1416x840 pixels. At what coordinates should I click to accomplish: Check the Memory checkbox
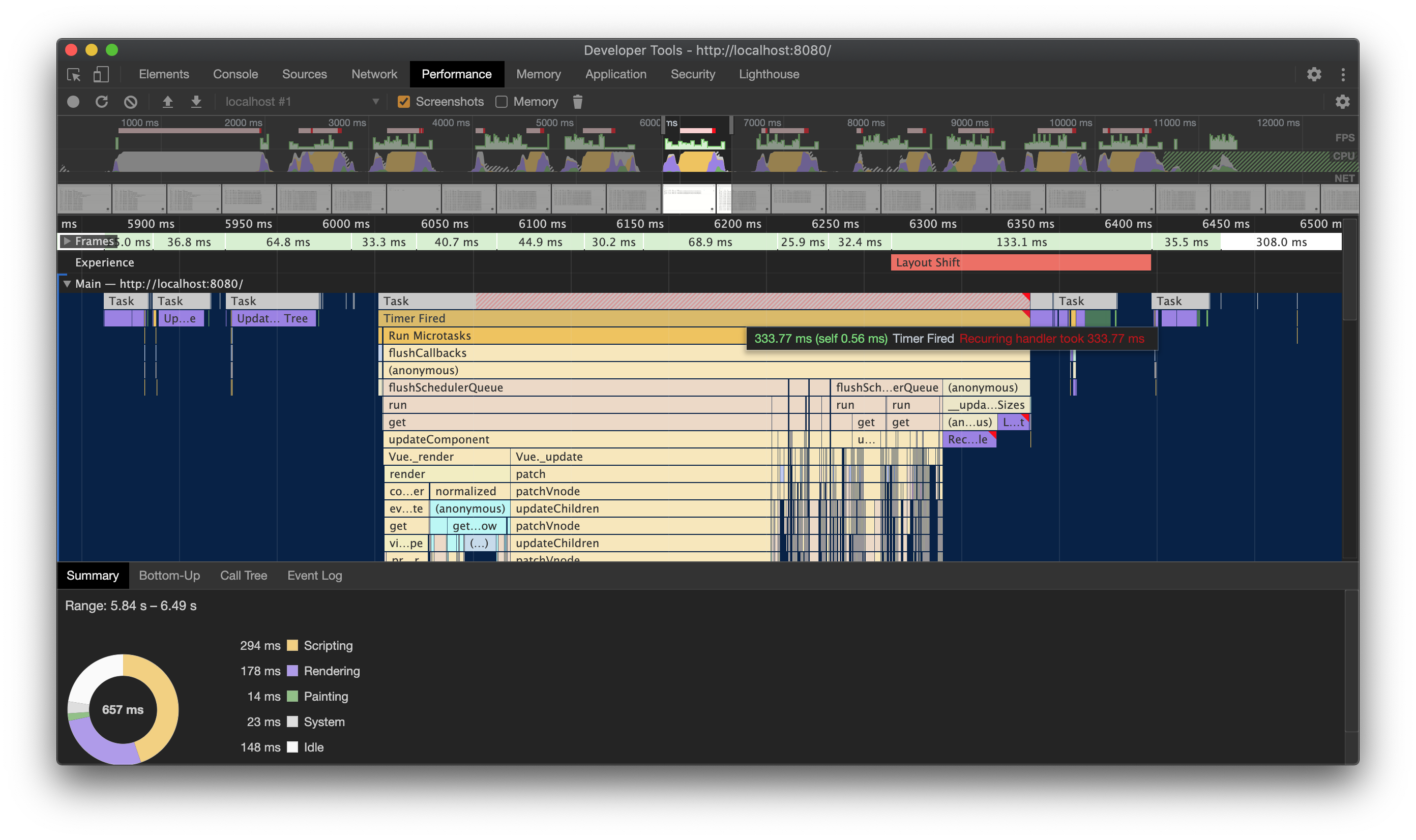pos(501,102)
